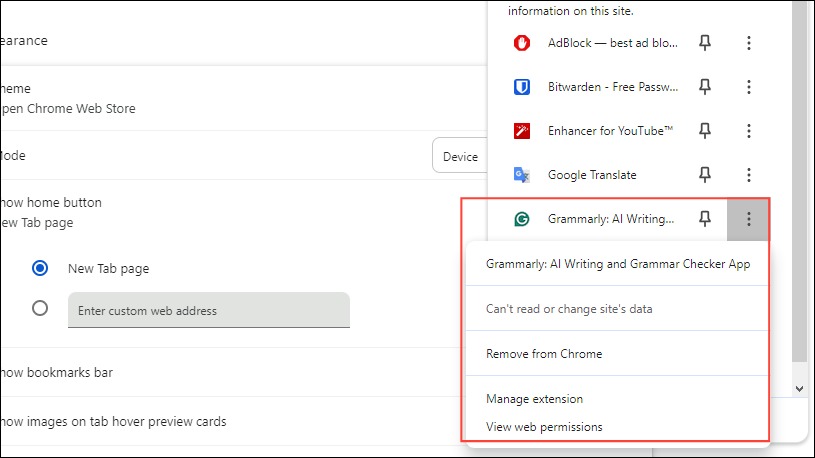Click the Grammarly extension icon
Viewport: 815px width, 458px height.
click(x=521, y=219)
